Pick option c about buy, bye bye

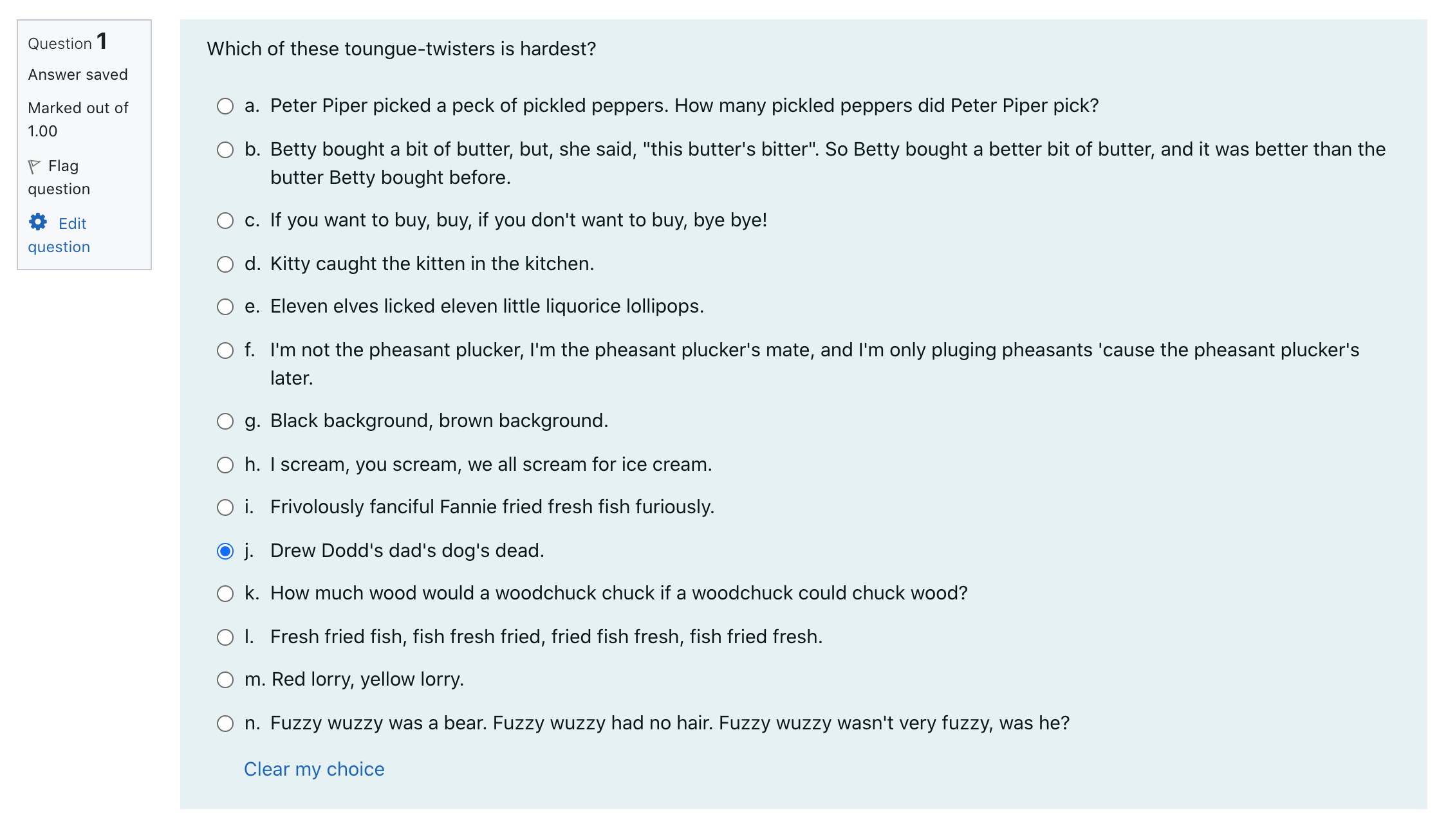click(225, 221)
